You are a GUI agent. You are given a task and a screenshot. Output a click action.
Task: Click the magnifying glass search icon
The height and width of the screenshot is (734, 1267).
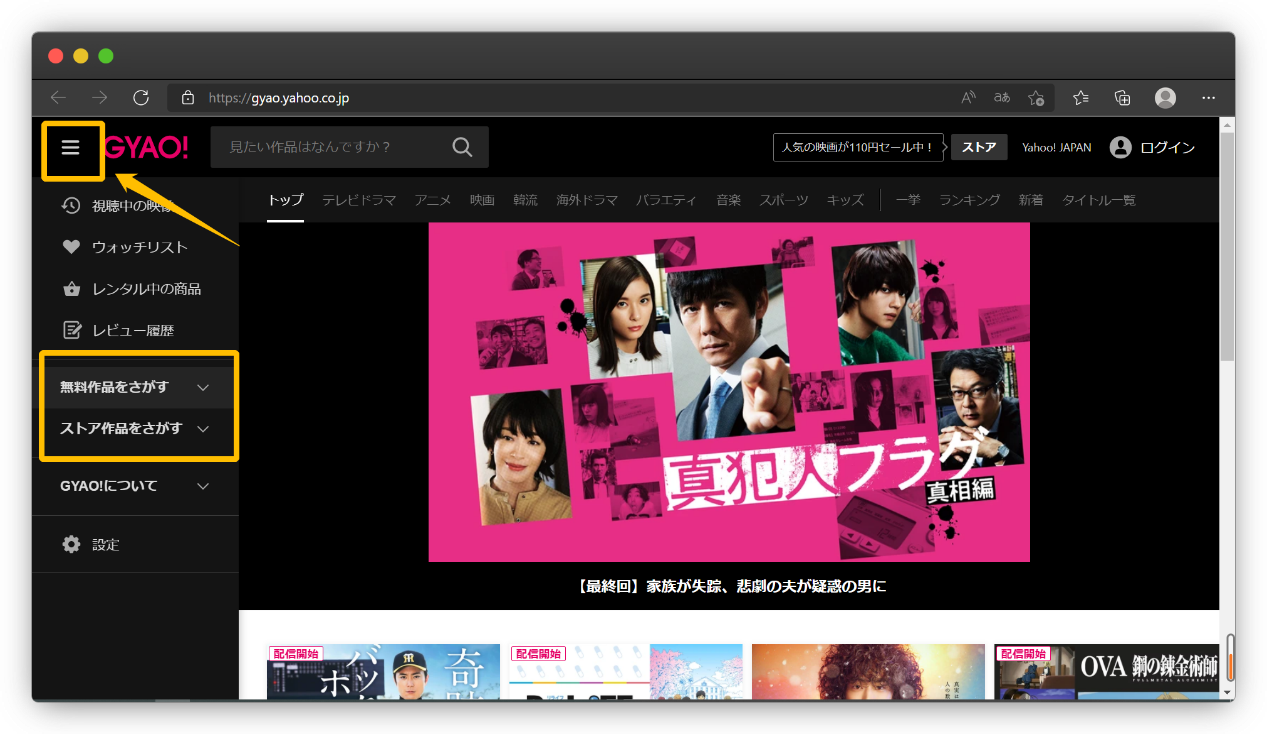click(x=462, y=147)
